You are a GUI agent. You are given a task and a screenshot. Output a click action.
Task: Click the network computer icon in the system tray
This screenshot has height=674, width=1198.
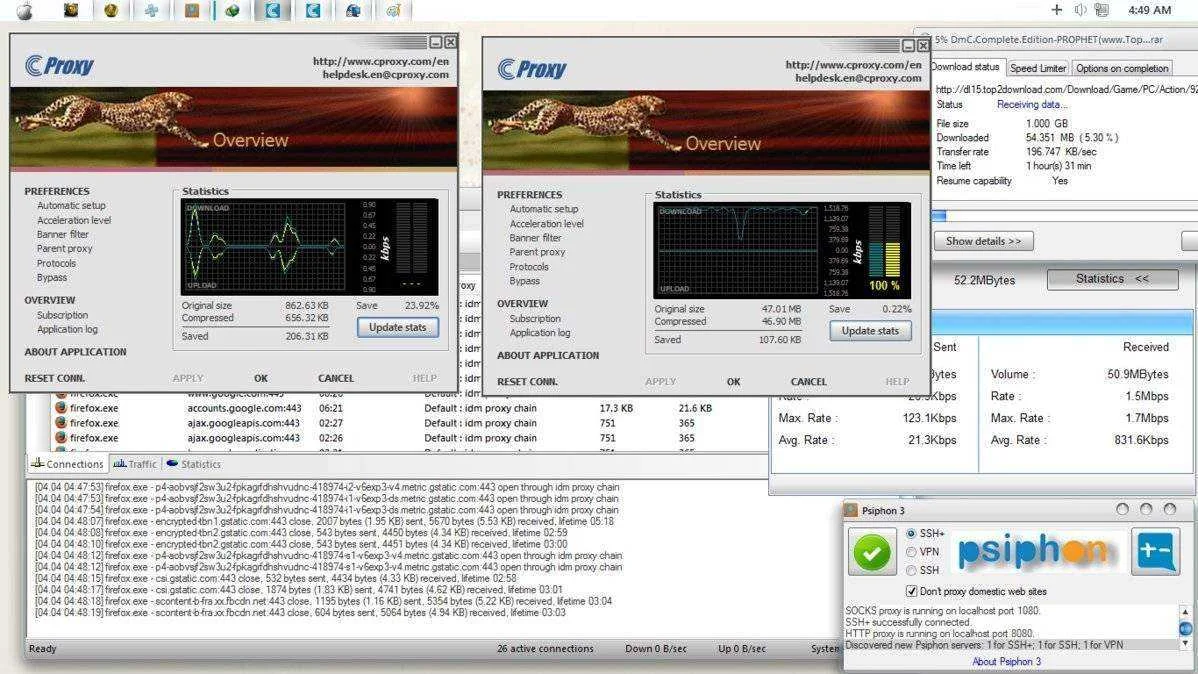pyautogui.click(x=1101, y=10)
